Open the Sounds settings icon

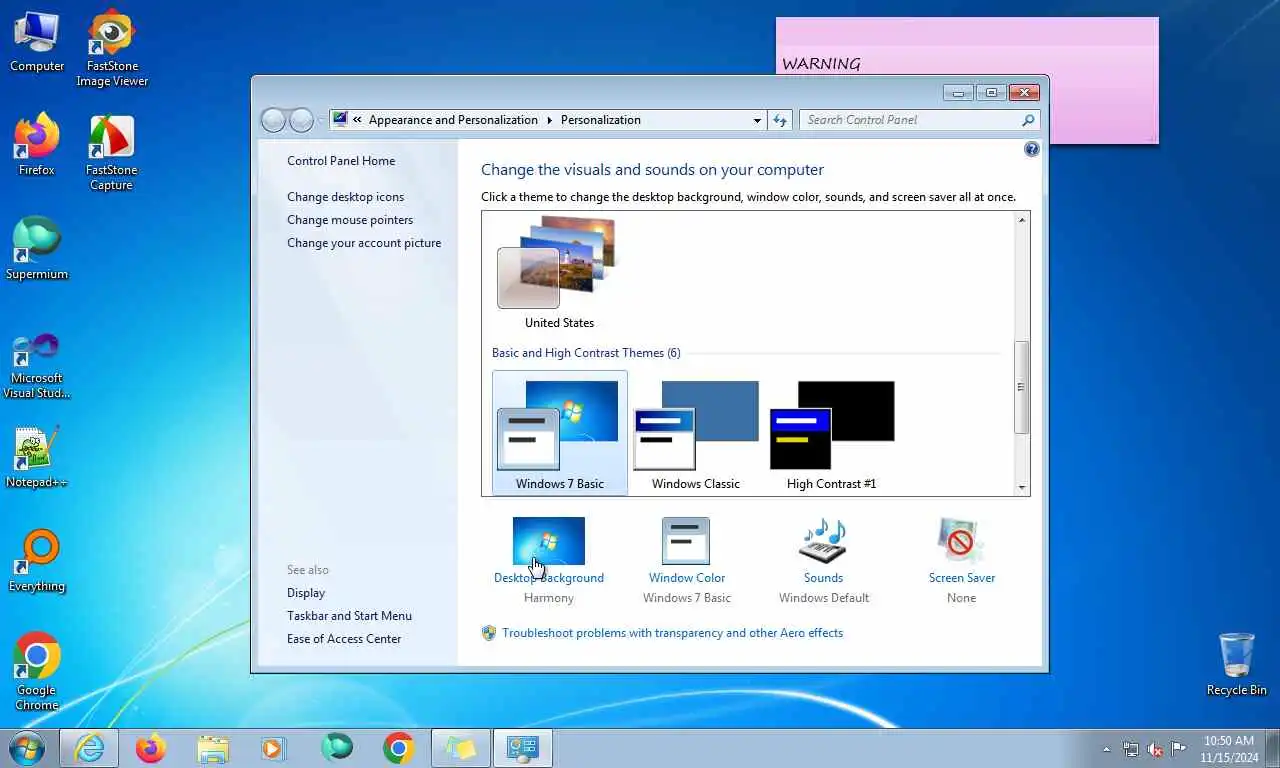coord(823,542)
